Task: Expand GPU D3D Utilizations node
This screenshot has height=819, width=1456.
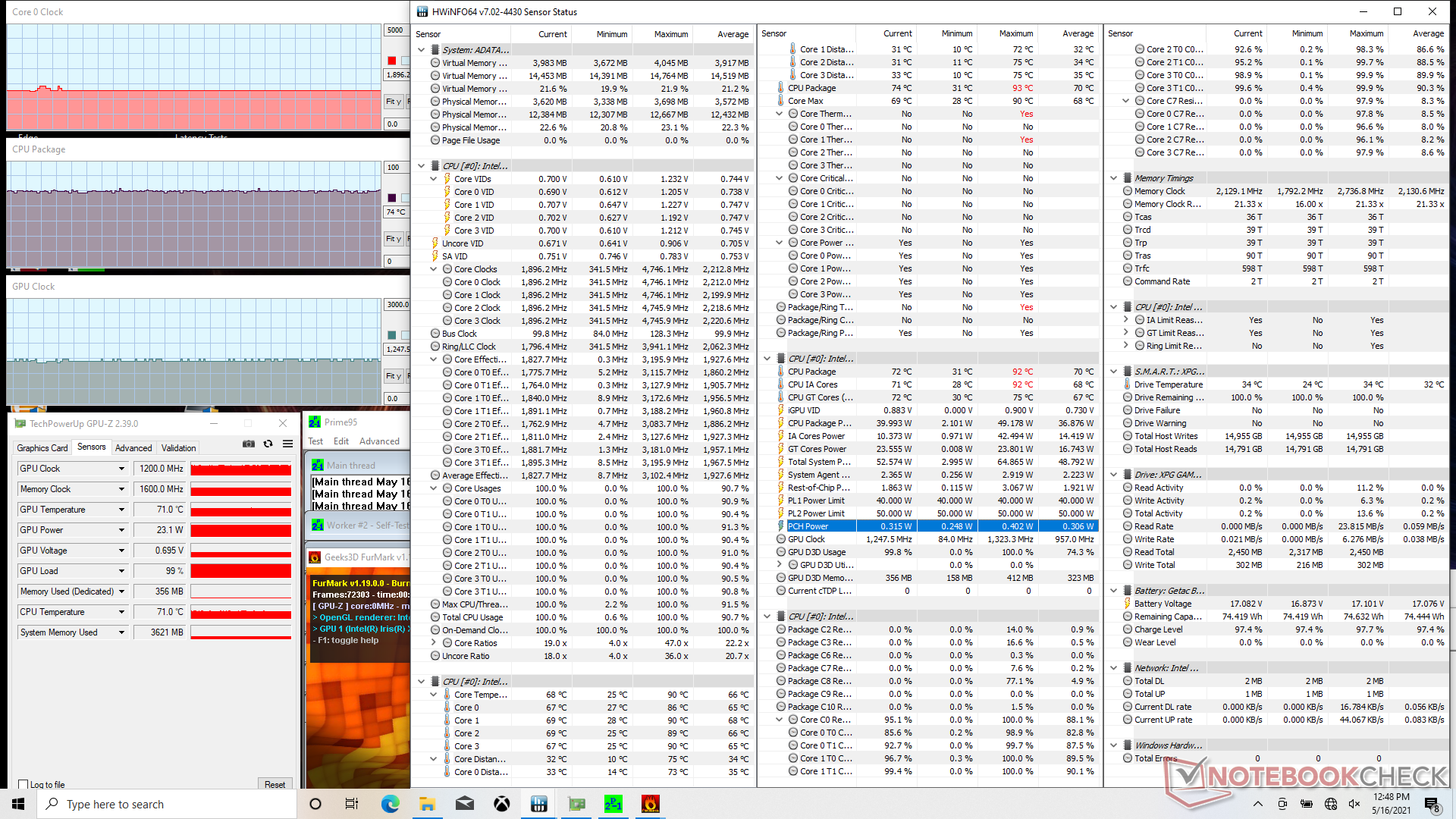Action: (780, 565)
